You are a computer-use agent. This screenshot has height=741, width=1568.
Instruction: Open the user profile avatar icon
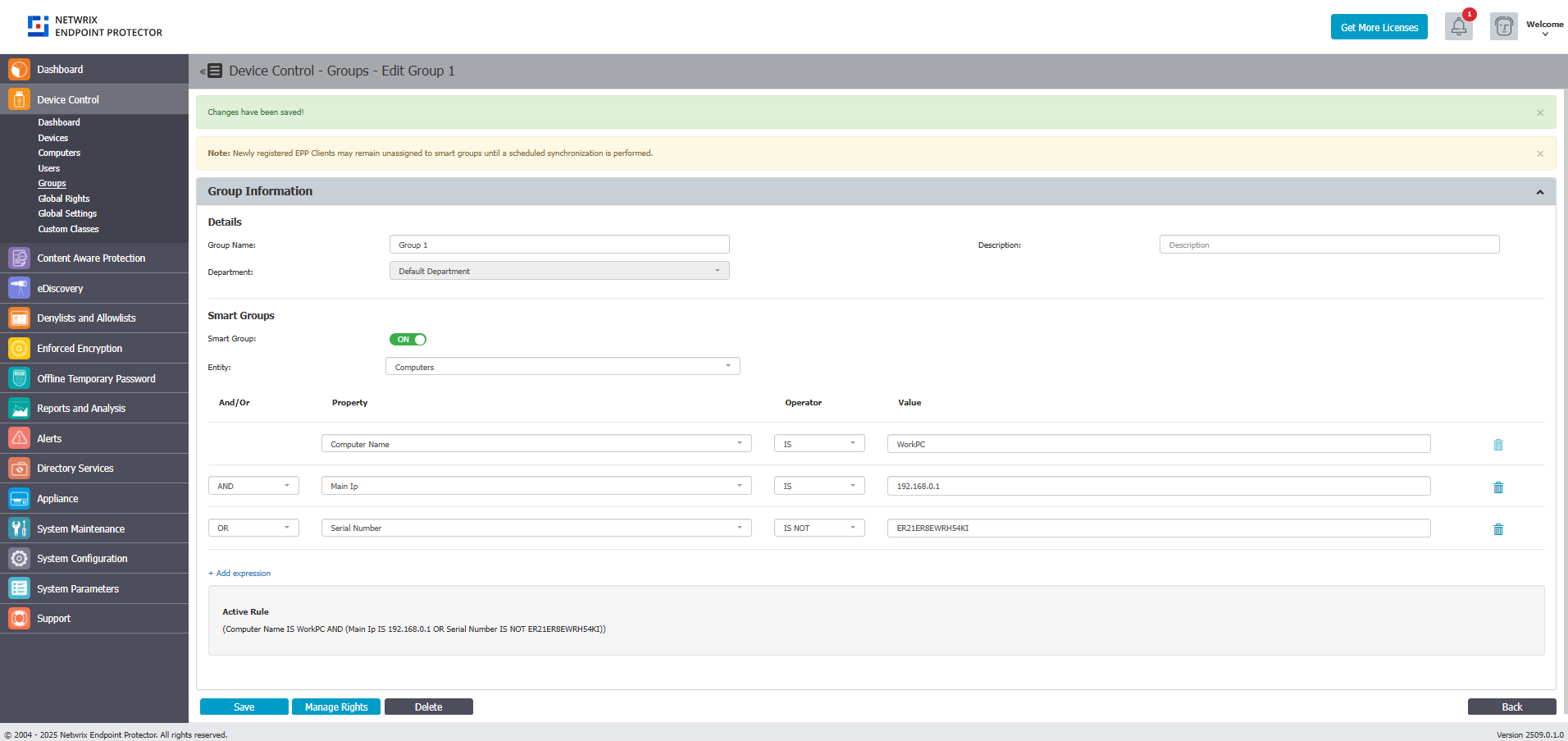click(x=1503, y=27)
